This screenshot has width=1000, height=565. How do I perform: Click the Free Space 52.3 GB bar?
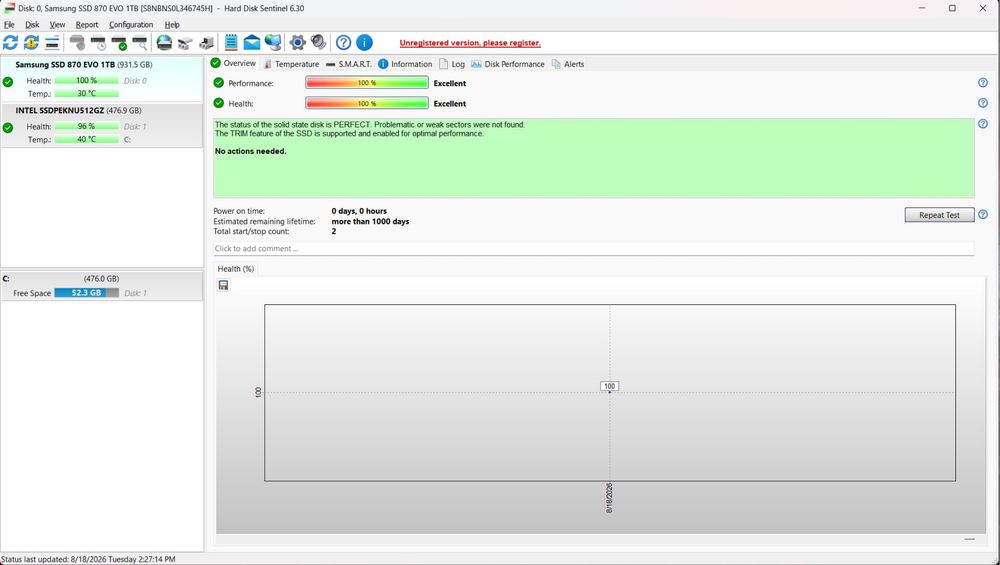point(87,293)
